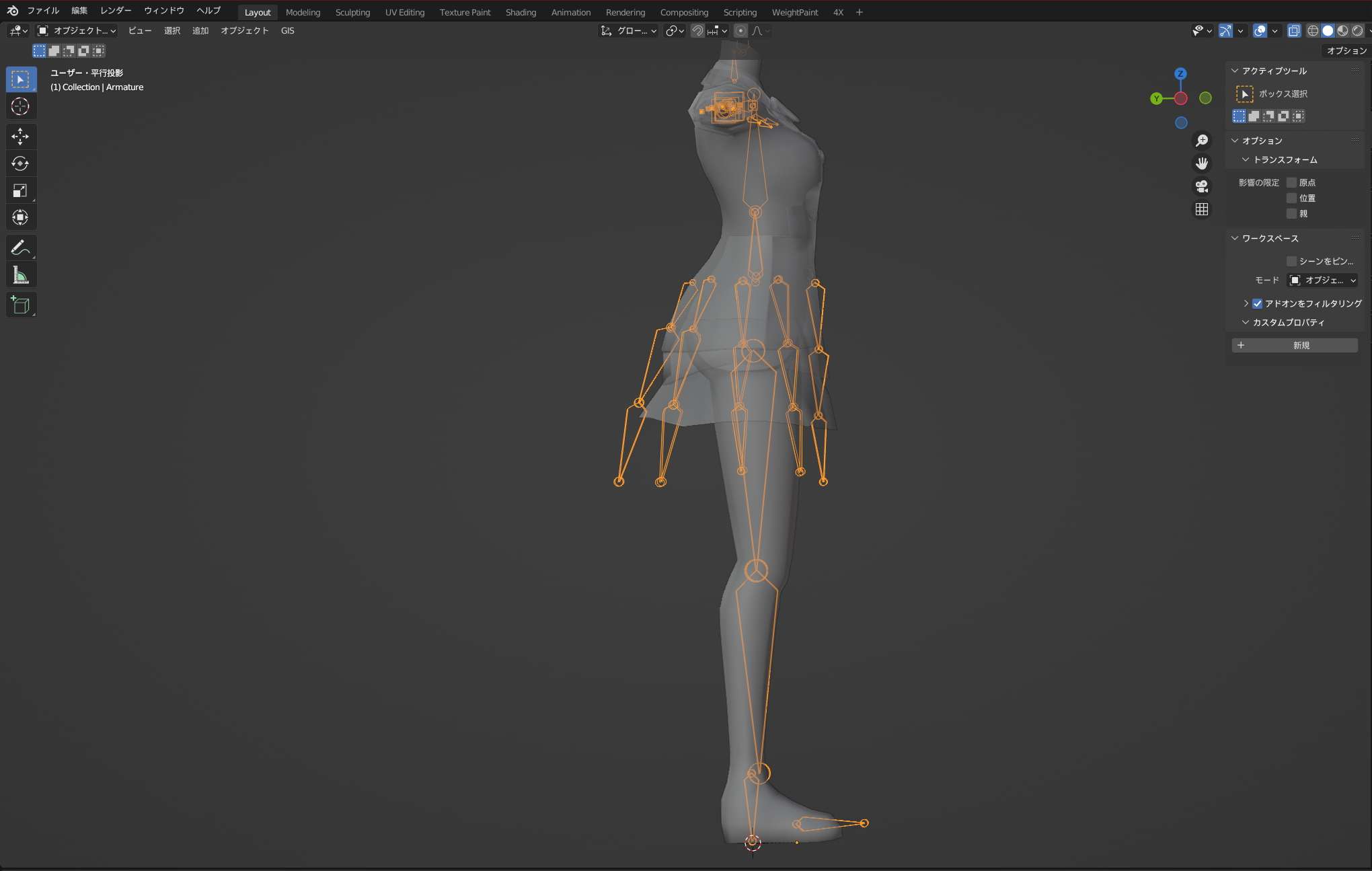Open the snapping options dropdown
The image size is (1372, 871).
tap(718, 30)
